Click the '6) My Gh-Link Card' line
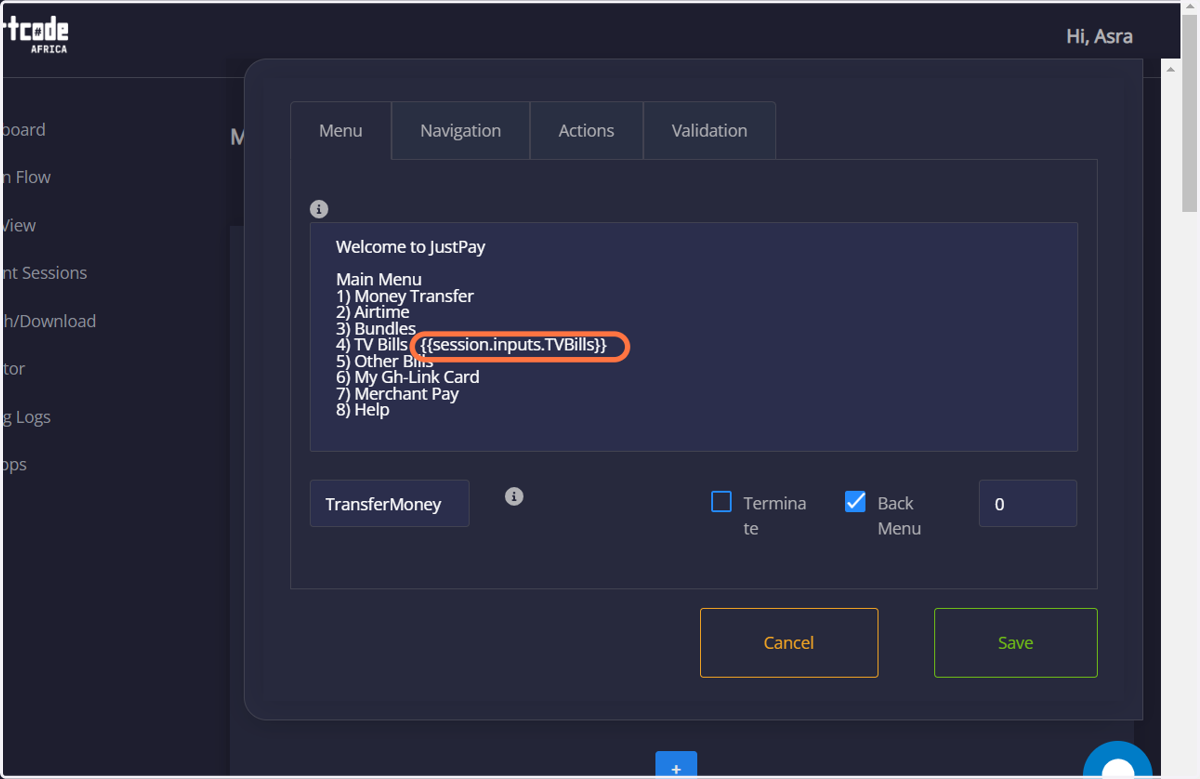1200x779 pixels. (x=408, y=377)
